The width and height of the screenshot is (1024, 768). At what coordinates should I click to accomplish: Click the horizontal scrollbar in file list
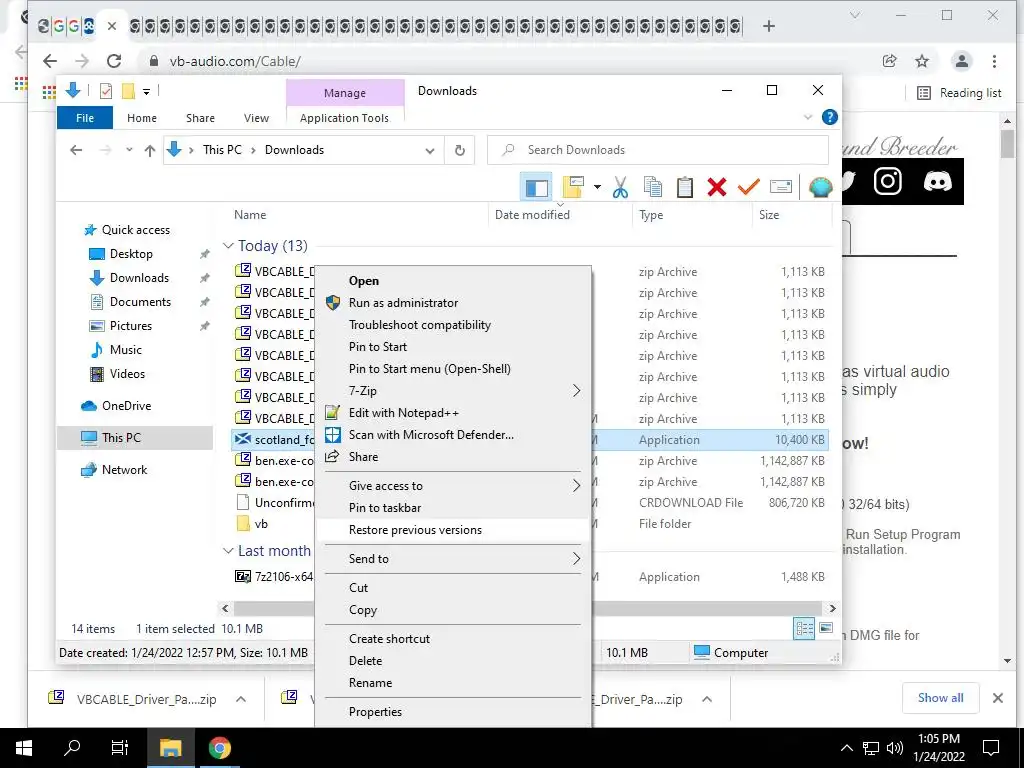coord(528,609)
